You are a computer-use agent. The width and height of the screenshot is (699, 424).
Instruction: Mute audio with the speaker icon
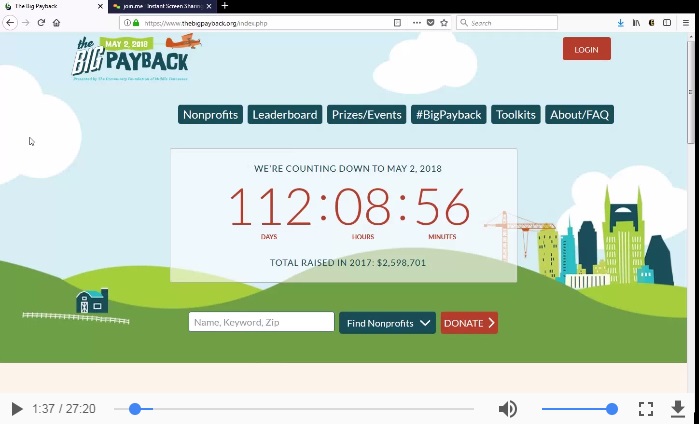(x=508, y=408)
